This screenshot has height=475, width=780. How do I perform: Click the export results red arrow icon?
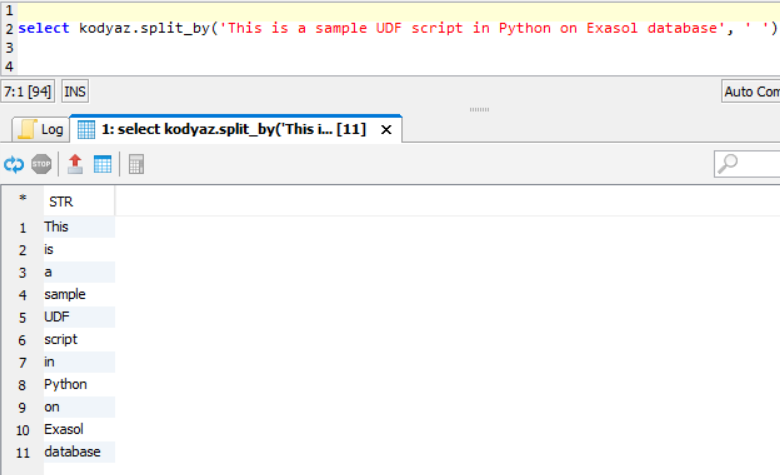[75, 164]
